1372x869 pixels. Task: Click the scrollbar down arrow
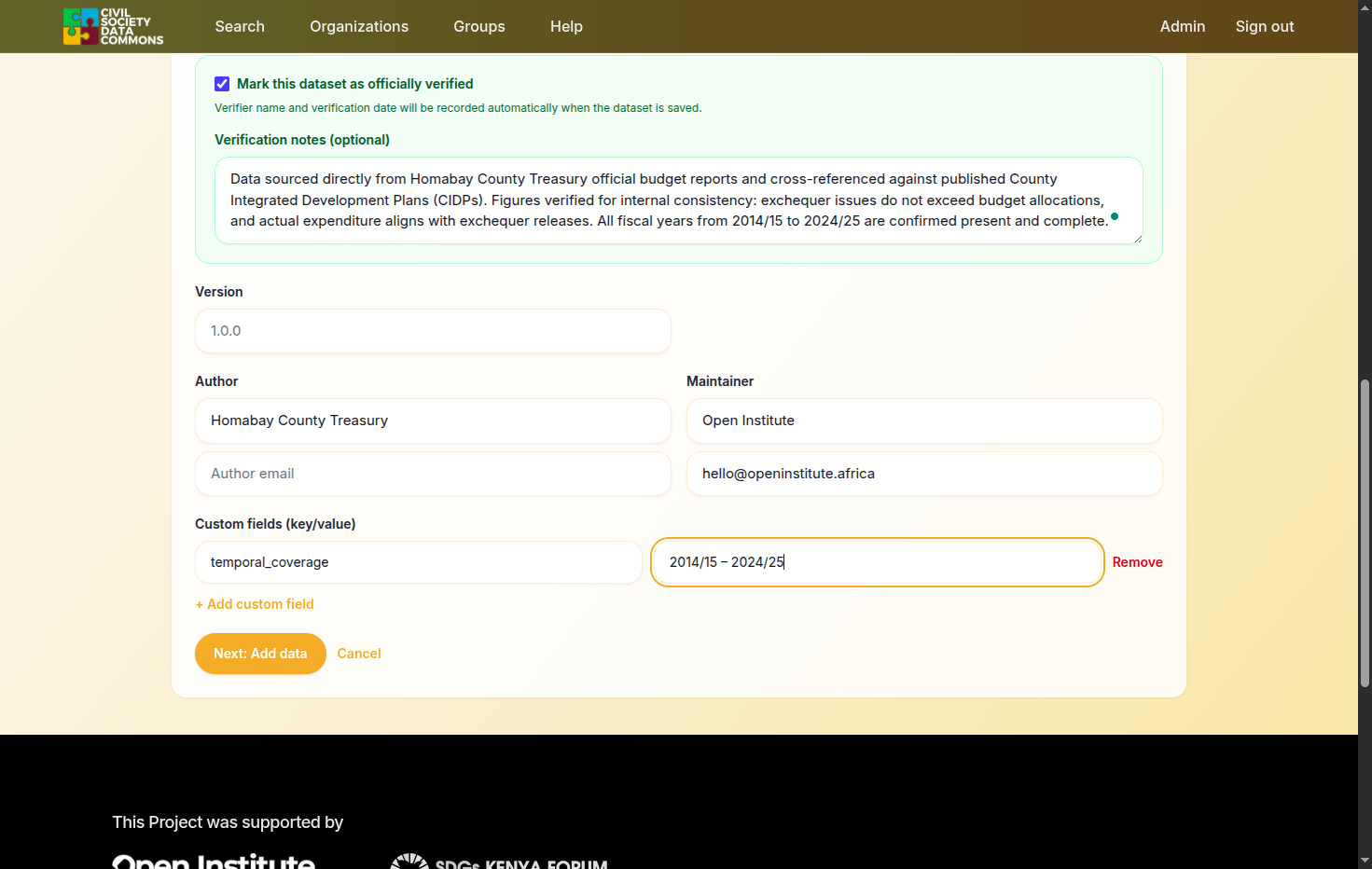pyautogui.click(x=1365, y=860)
